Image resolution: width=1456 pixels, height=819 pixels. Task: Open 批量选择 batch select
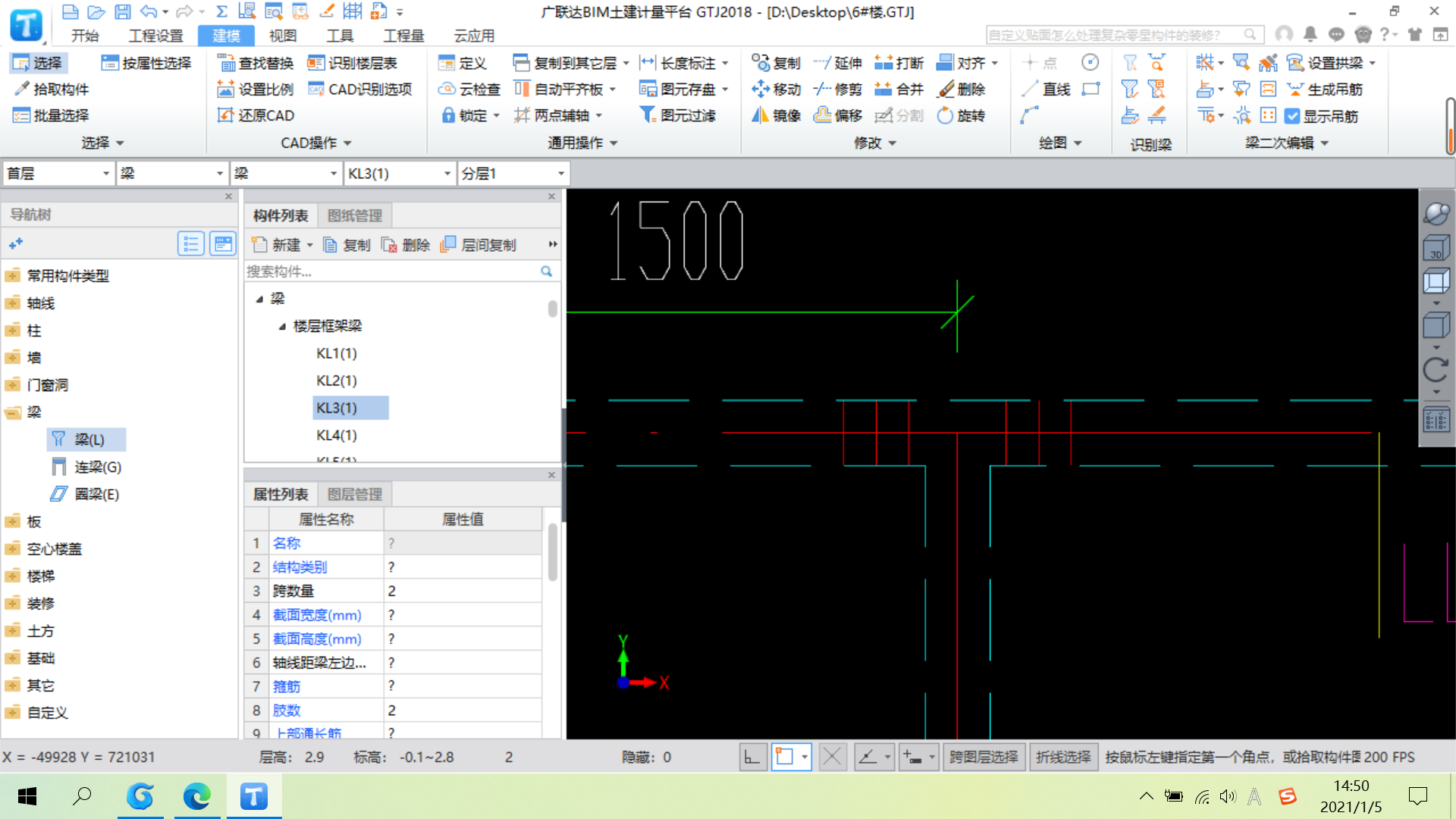click(52, 115)
